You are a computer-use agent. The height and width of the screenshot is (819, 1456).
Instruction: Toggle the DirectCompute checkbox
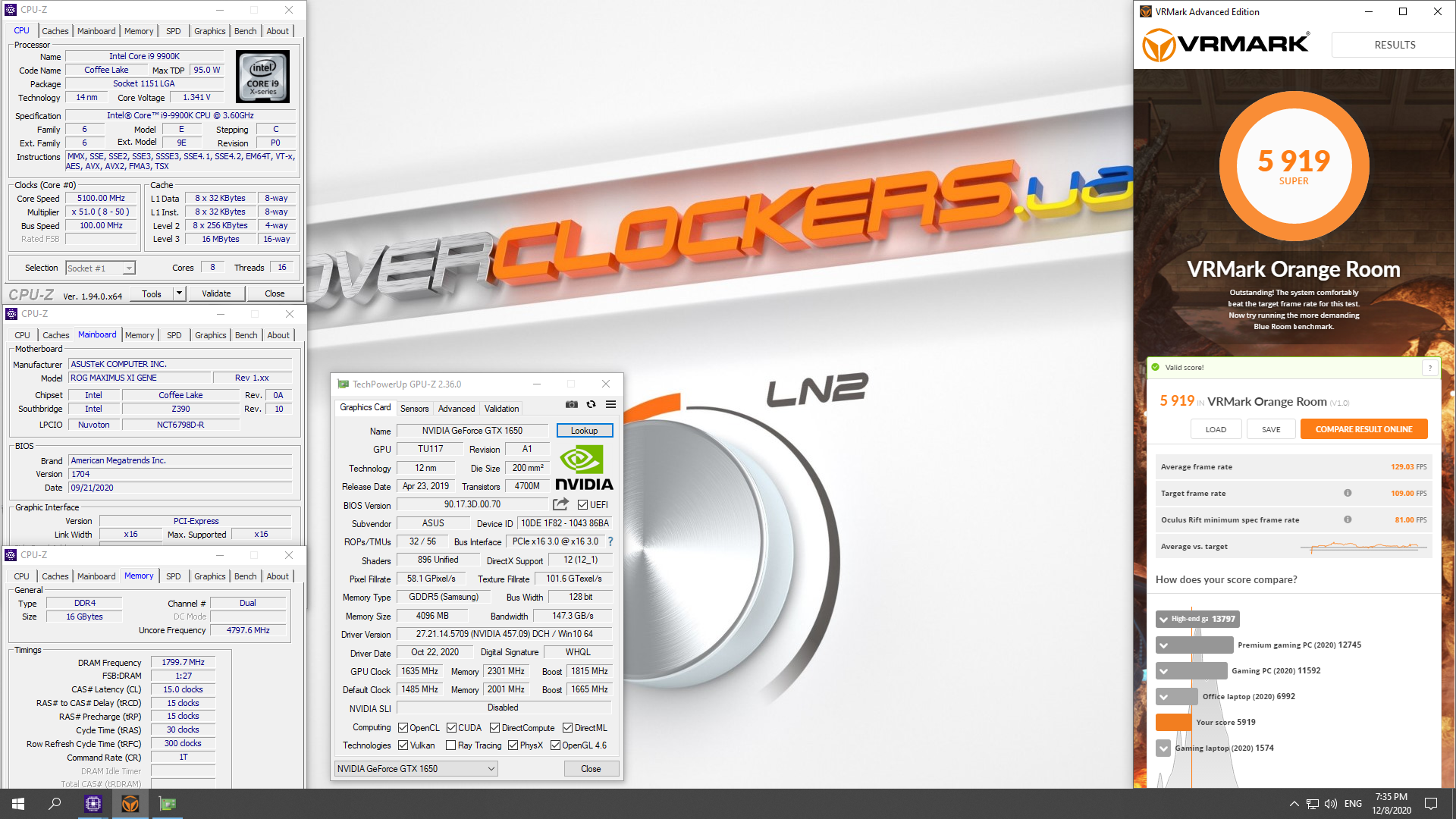(494, 728)
